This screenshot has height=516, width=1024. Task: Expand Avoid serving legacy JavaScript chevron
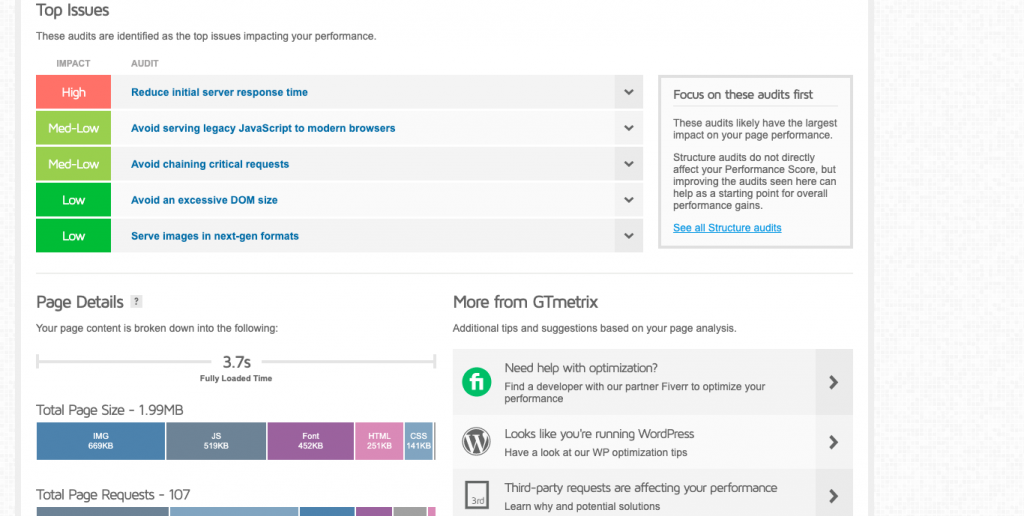pyautogui.click(x=628, y=128)
